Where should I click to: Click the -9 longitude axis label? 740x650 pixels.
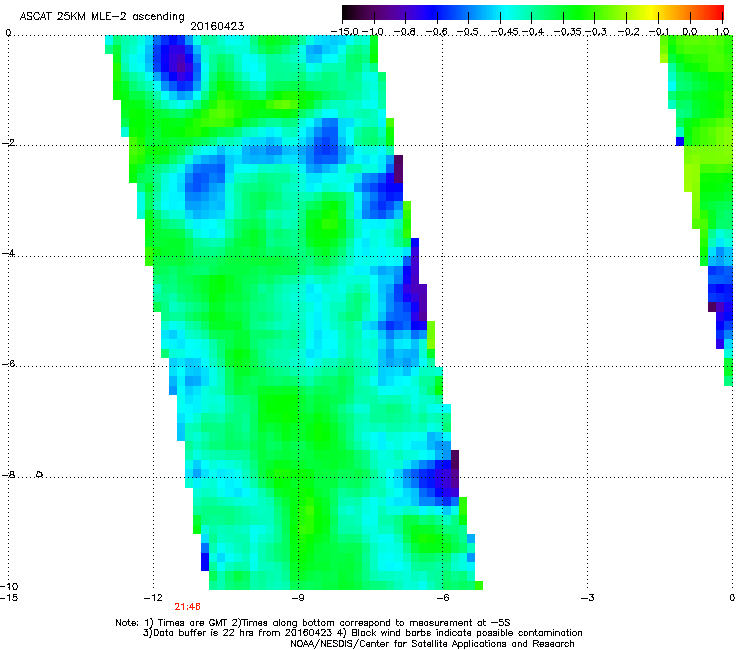tap(297, 598)
